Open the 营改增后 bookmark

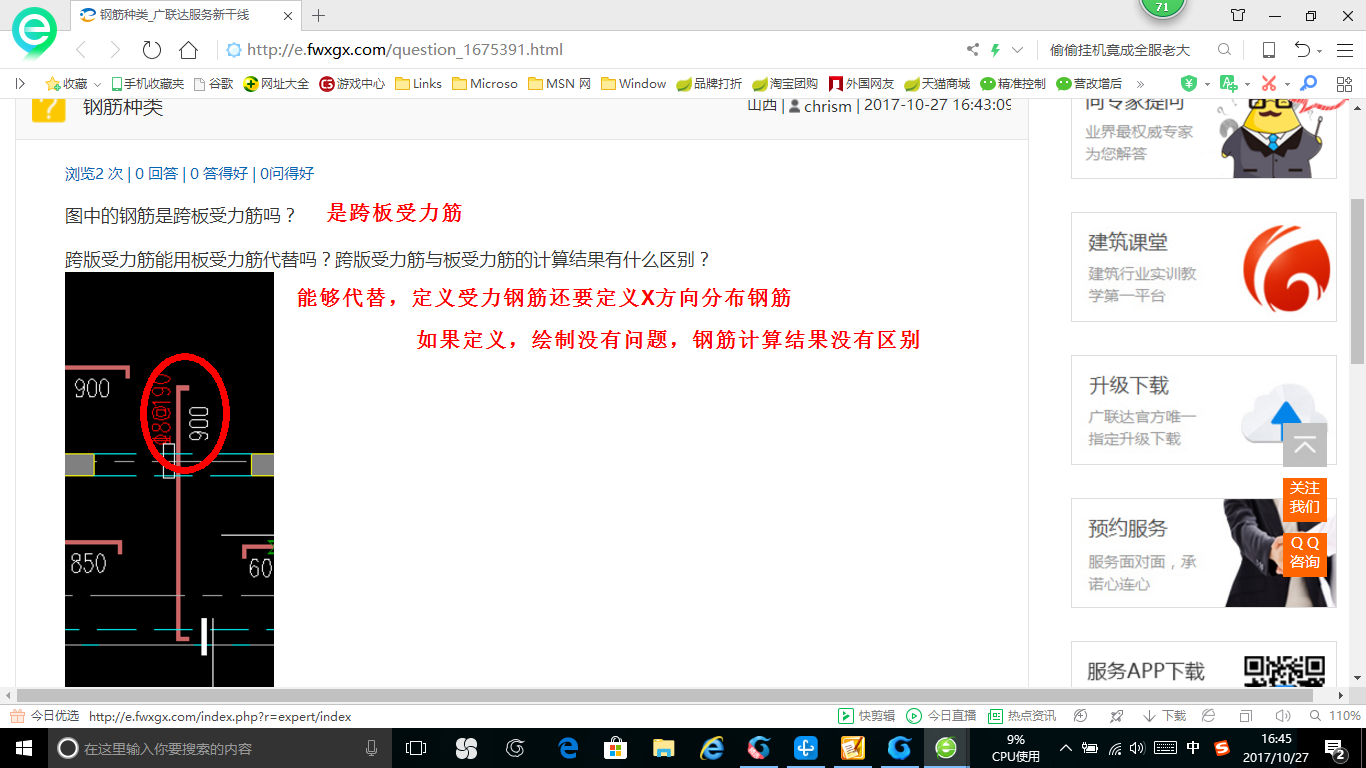click(1089, 84)
